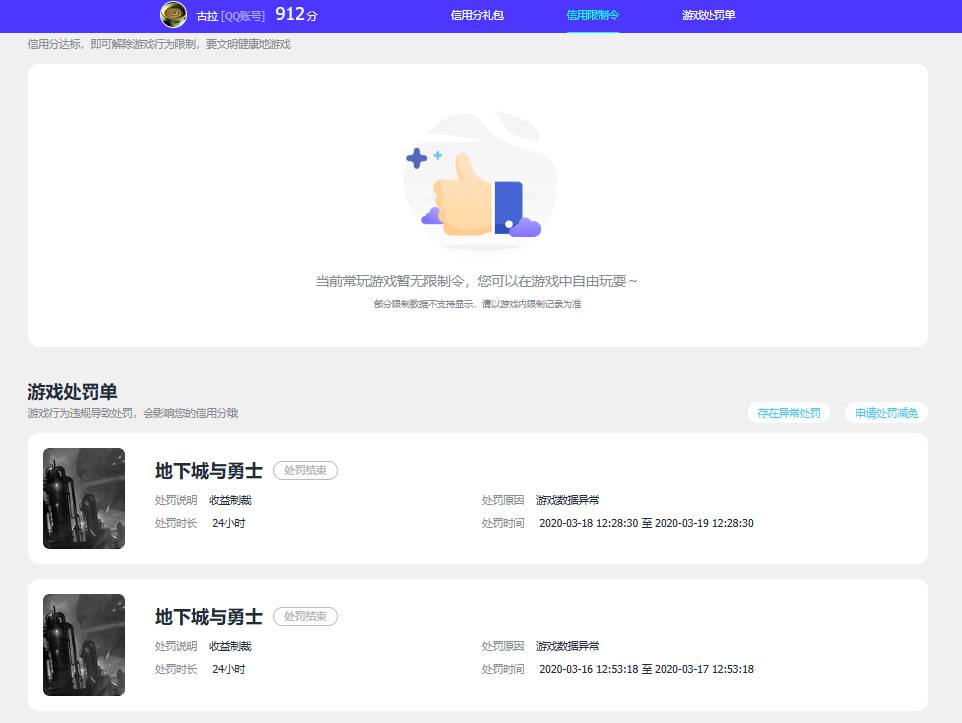Click the second 处罚结束 status badge
962x723 pixels.
coord(306,617)
